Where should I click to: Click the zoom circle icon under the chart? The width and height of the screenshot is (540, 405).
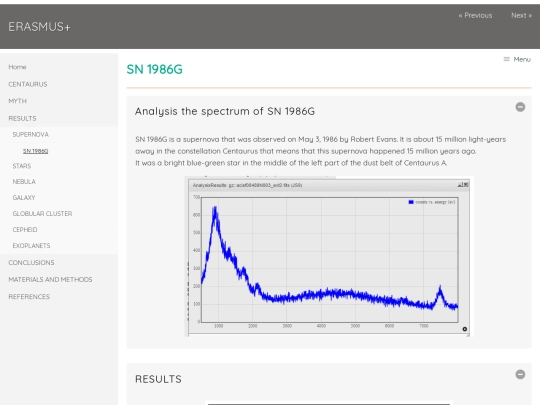click(465, 329)
